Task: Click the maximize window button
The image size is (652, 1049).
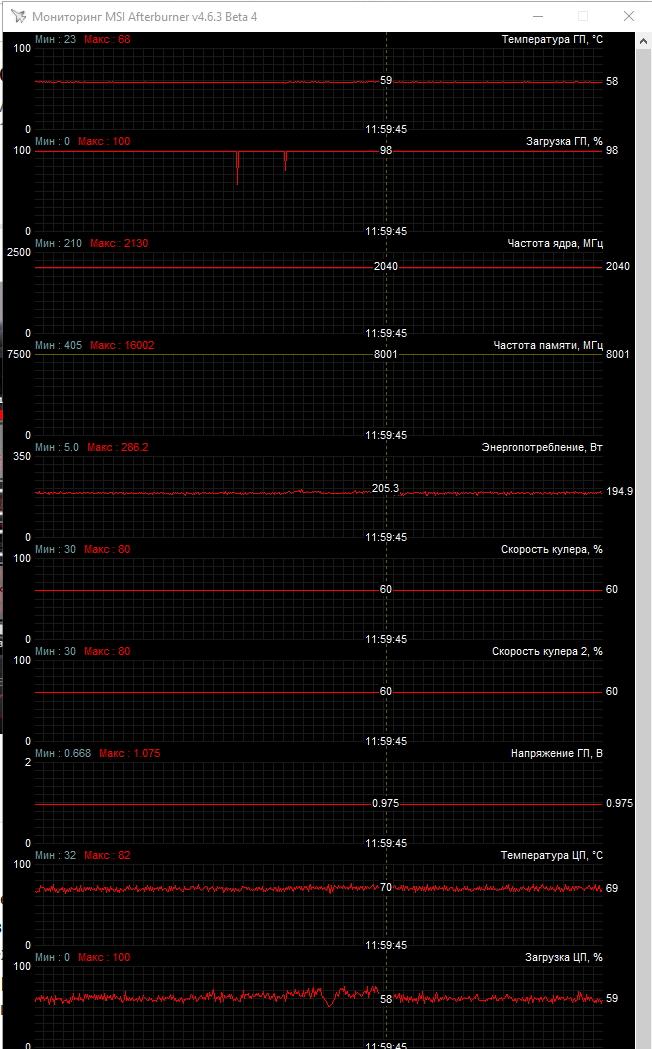Action: [583, 16]
